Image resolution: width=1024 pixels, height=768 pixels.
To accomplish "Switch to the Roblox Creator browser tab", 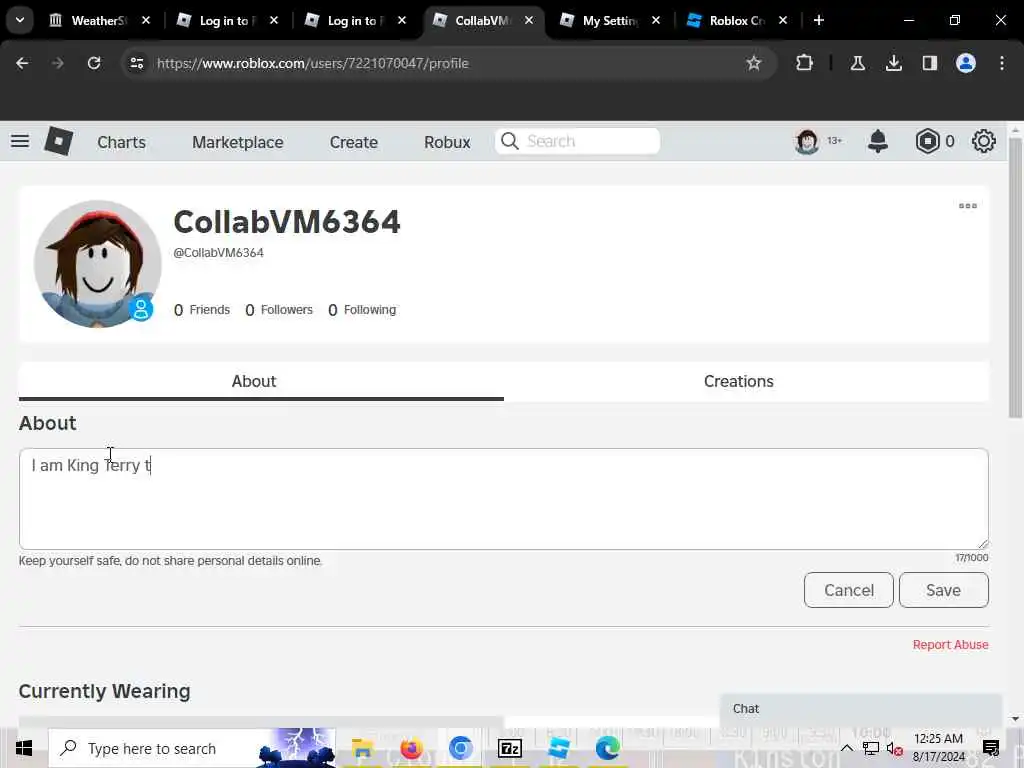I will tap(738, 20).
